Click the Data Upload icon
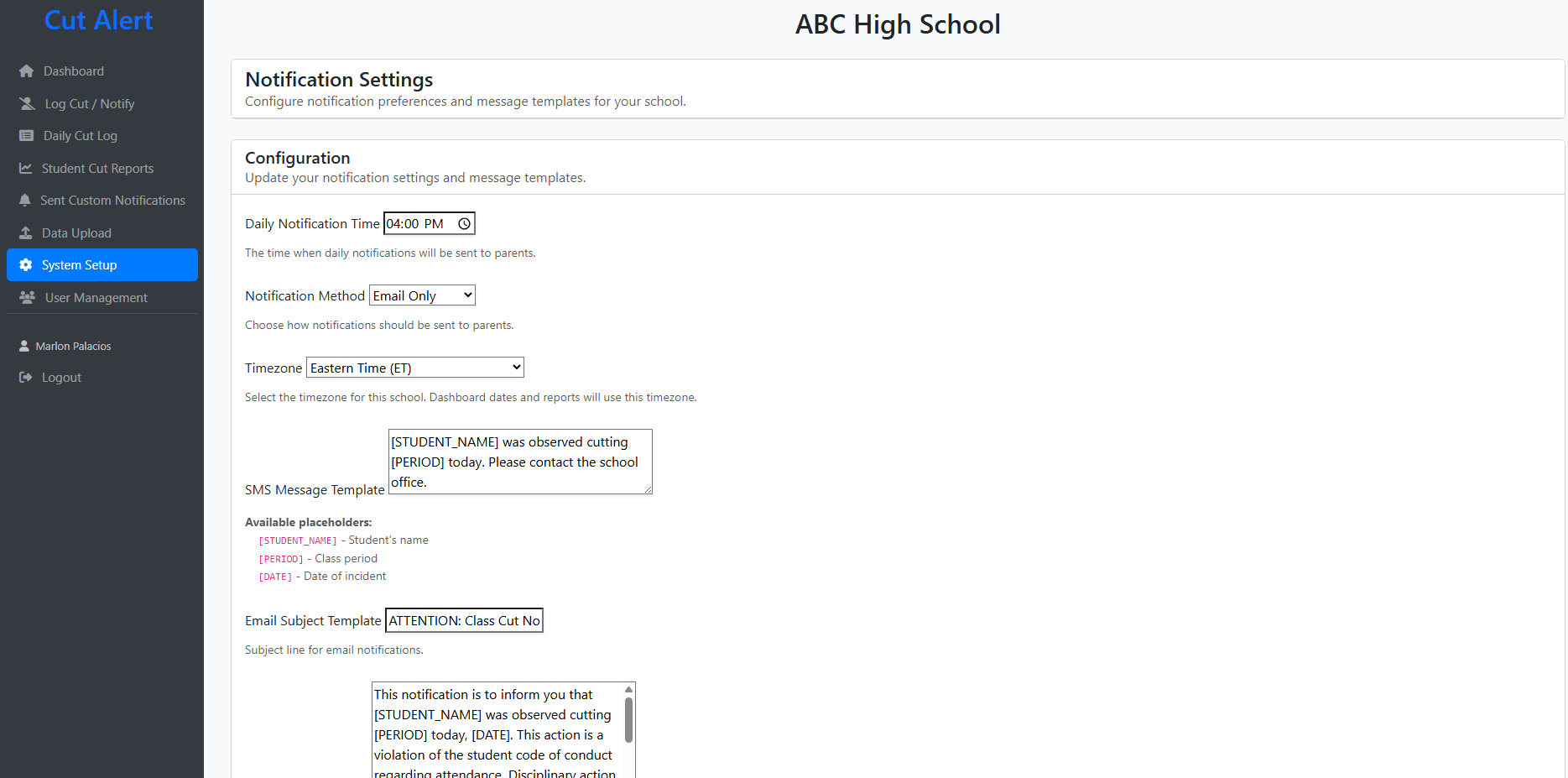This screenshot has height=778, width=1568. point(25,233)
